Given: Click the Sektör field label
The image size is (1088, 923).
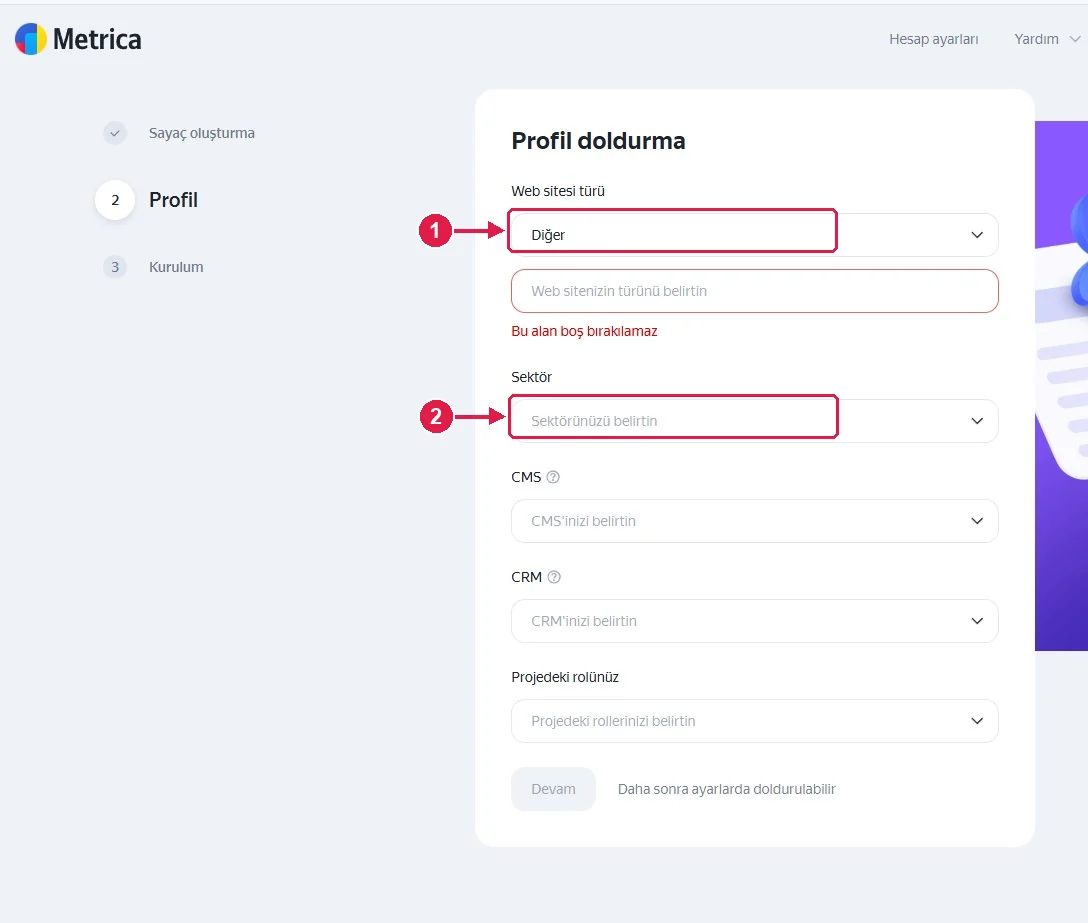Looking at the screenshot, I should (532, 378).
